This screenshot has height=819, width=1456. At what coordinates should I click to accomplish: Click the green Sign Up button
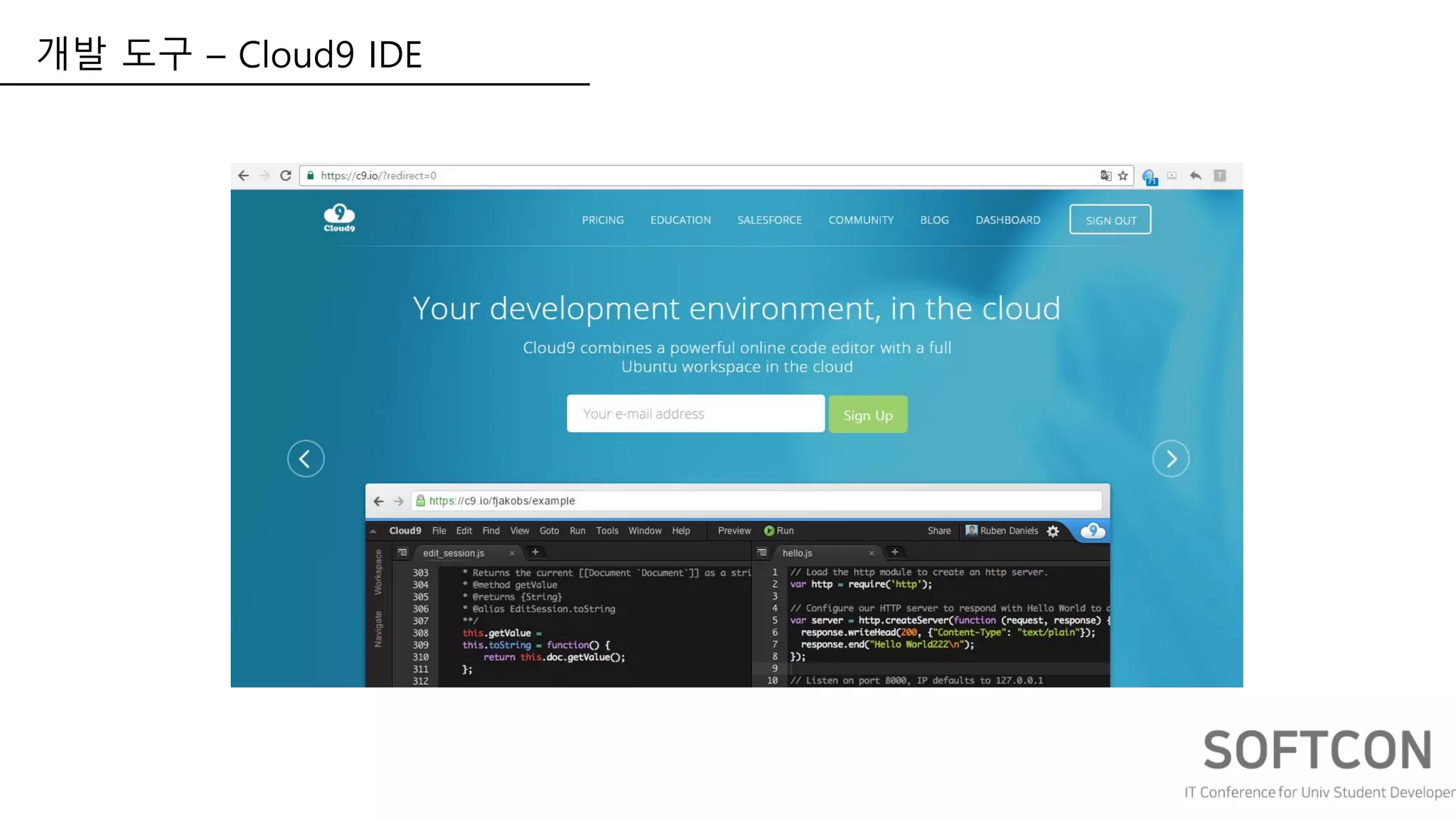tap(868, 414)
